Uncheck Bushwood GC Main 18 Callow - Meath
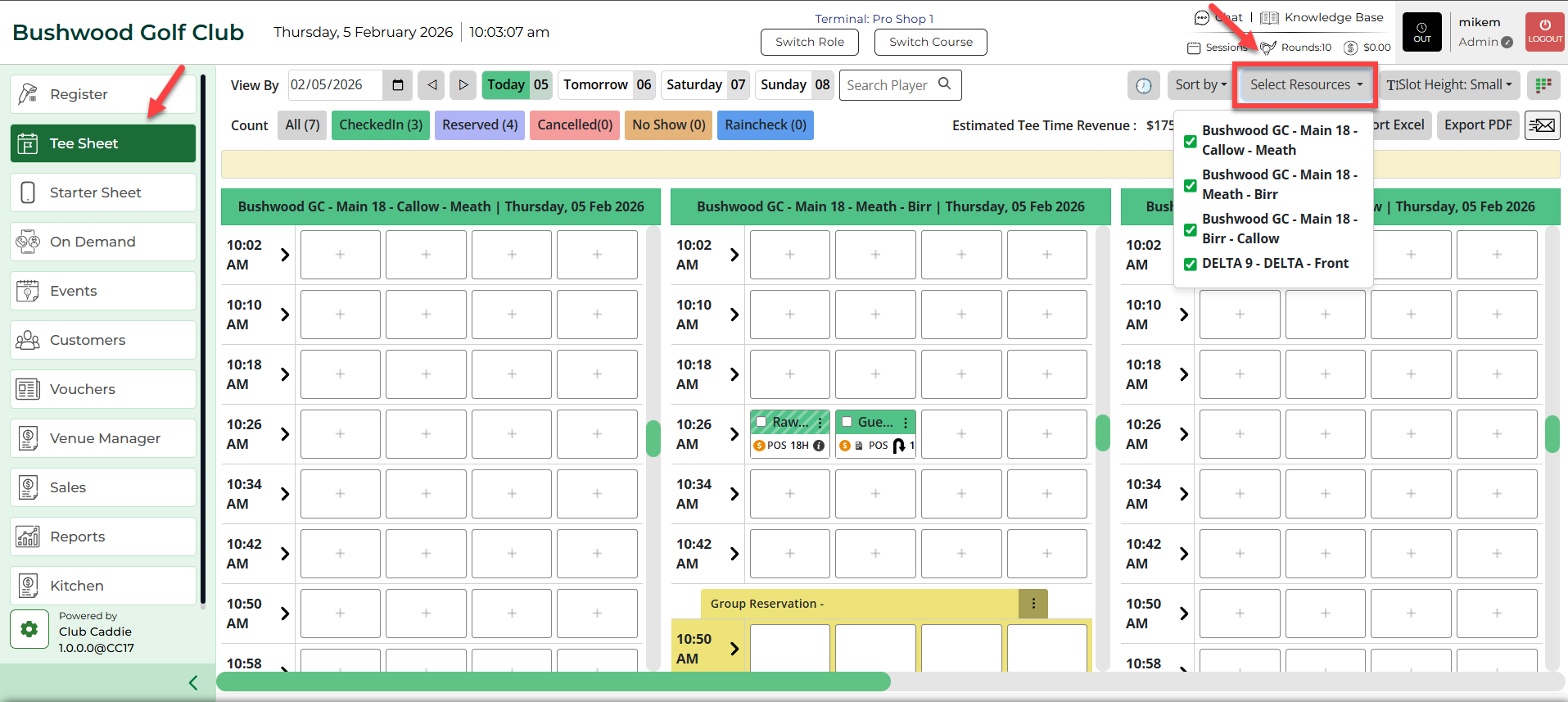 click(1191, 141)
